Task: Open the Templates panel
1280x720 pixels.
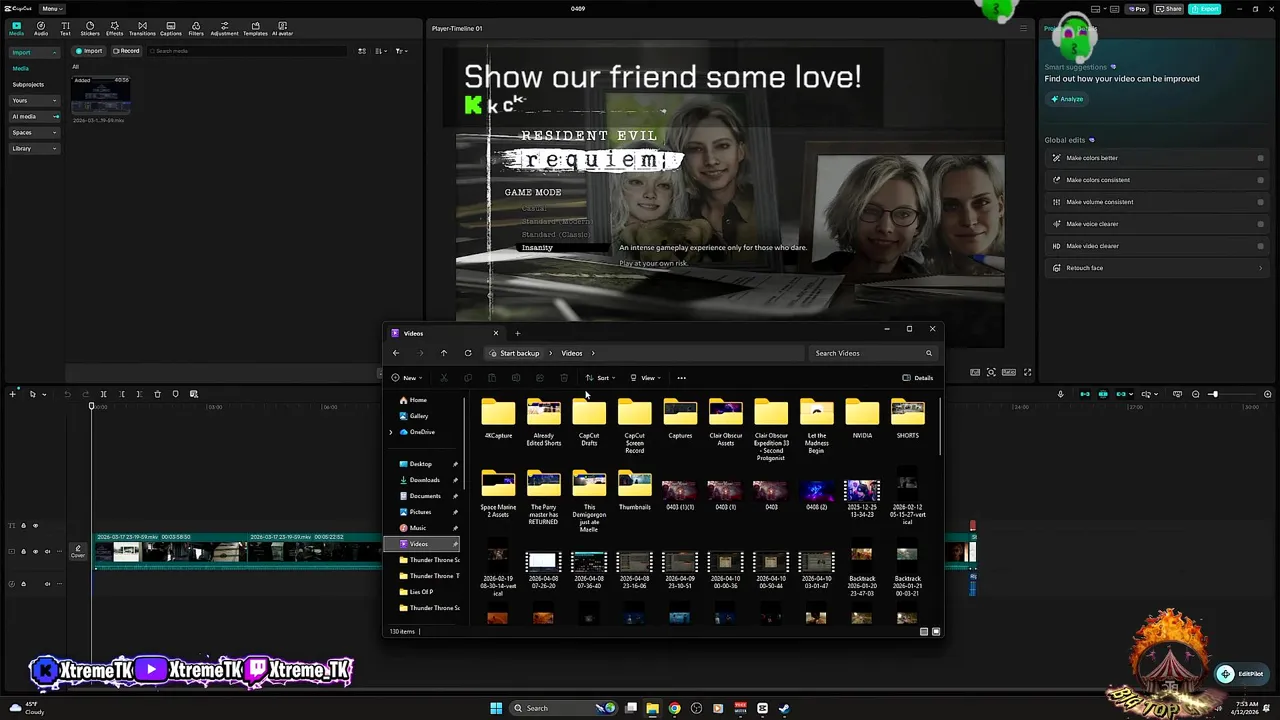Action: 255,28
